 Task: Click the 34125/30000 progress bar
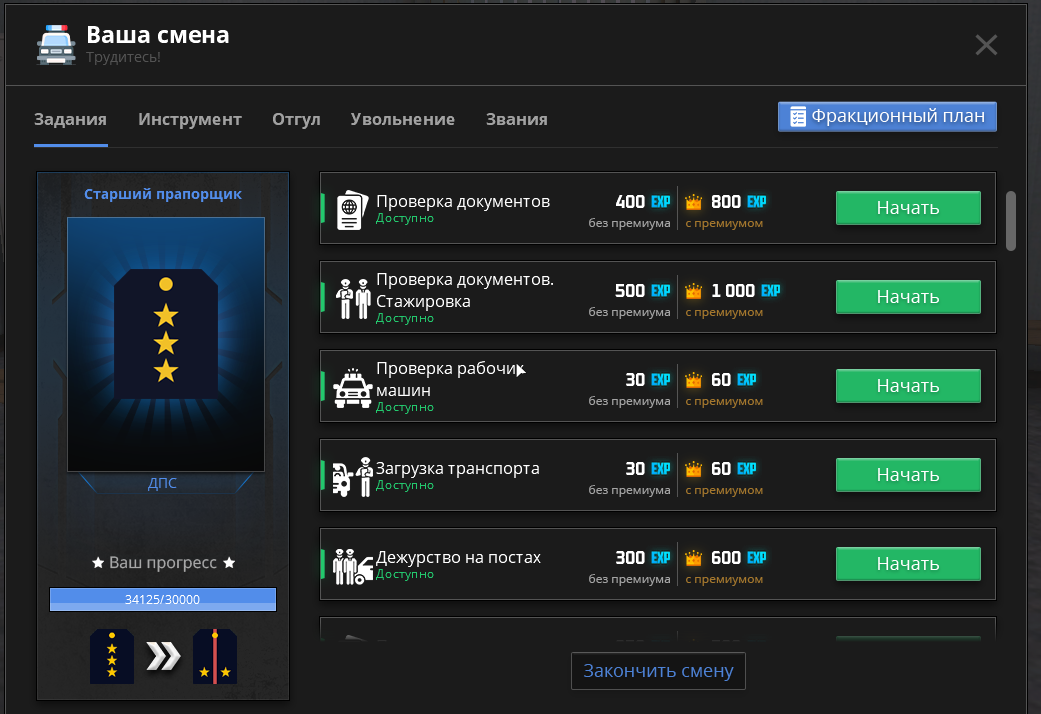point(163,599)
